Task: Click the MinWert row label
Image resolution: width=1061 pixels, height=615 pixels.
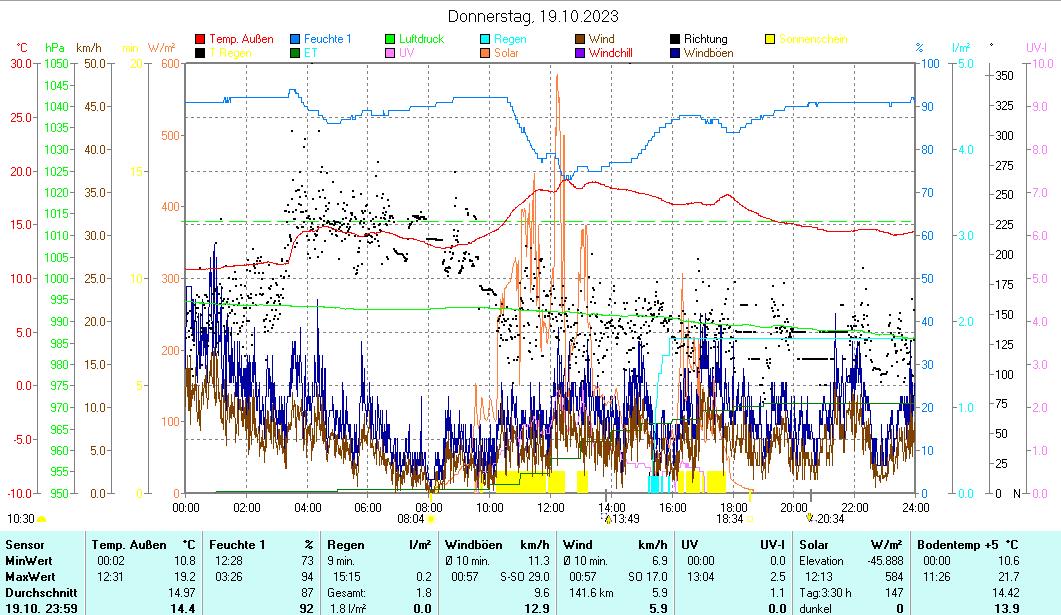Action: 28,561
